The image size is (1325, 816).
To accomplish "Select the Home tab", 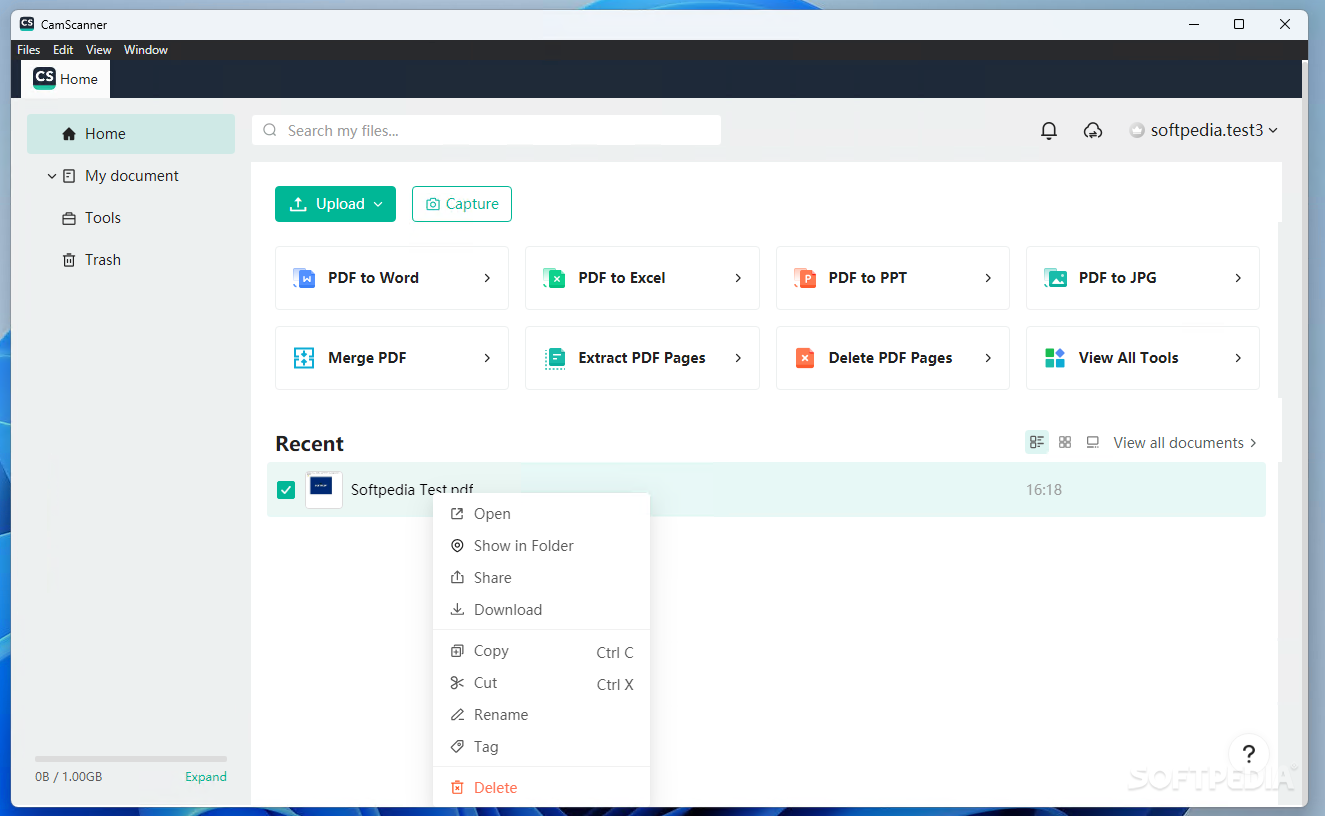I will (66, 79).
